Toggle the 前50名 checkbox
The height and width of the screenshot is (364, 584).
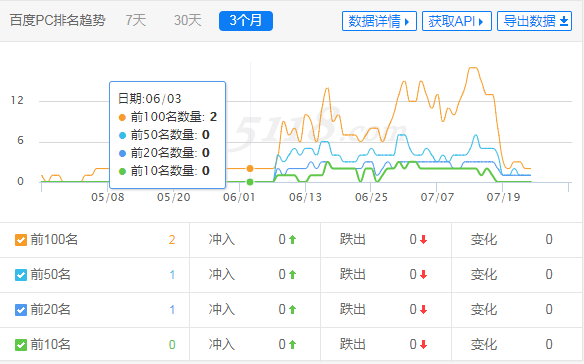(x=21, y=275)
